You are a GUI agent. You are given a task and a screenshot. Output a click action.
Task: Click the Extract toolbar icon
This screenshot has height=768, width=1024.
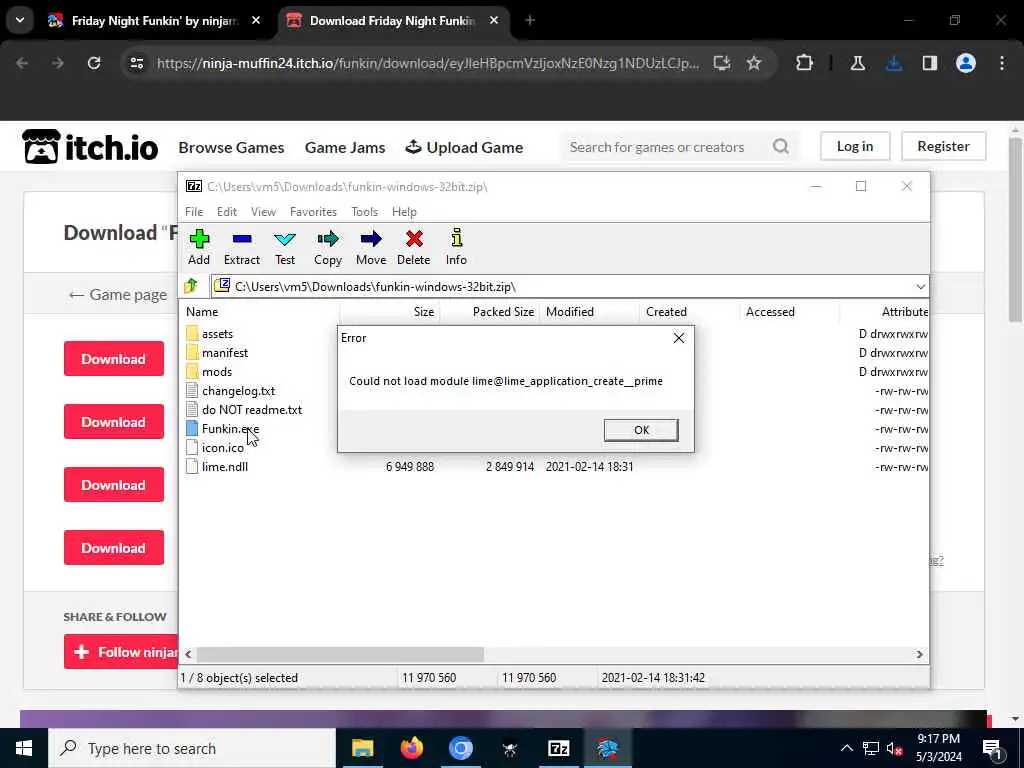point(242,247)
